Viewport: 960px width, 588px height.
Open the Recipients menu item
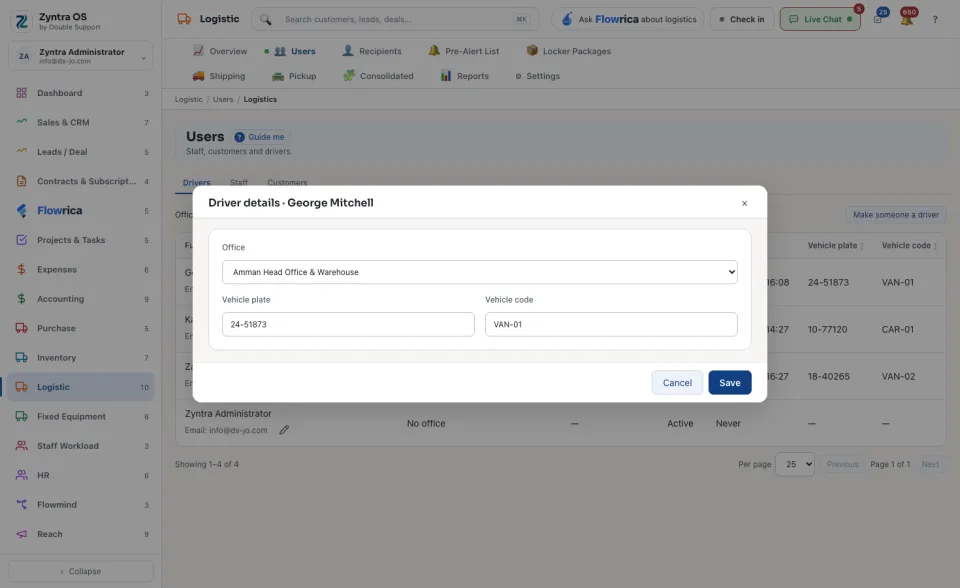click(372, 51)
